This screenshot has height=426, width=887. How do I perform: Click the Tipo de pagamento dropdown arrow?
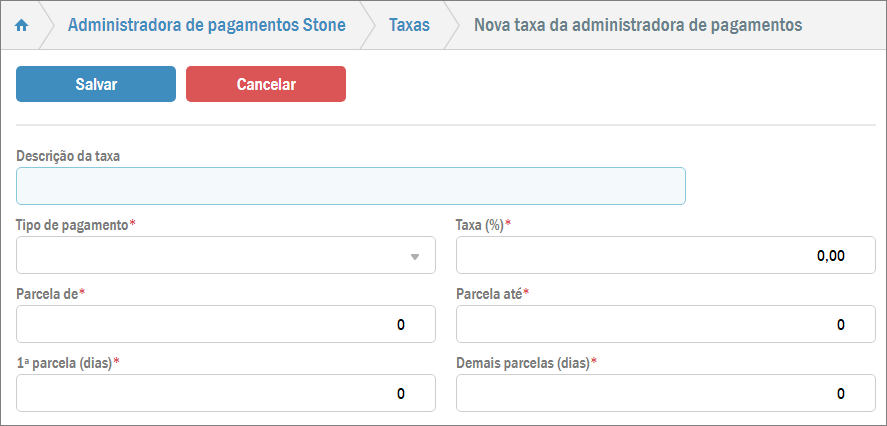(415, 256)
